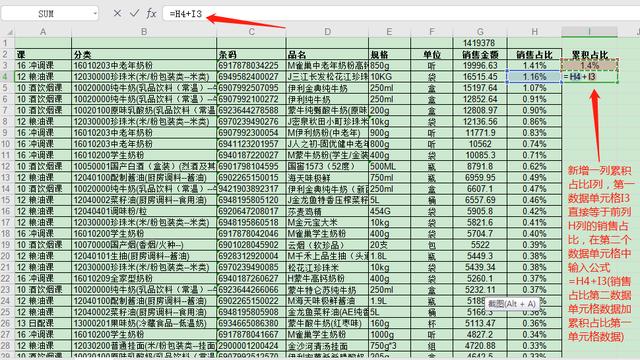This screenshot has width=640, height=360.
Task: Select column C header
Action: (251, 31)
